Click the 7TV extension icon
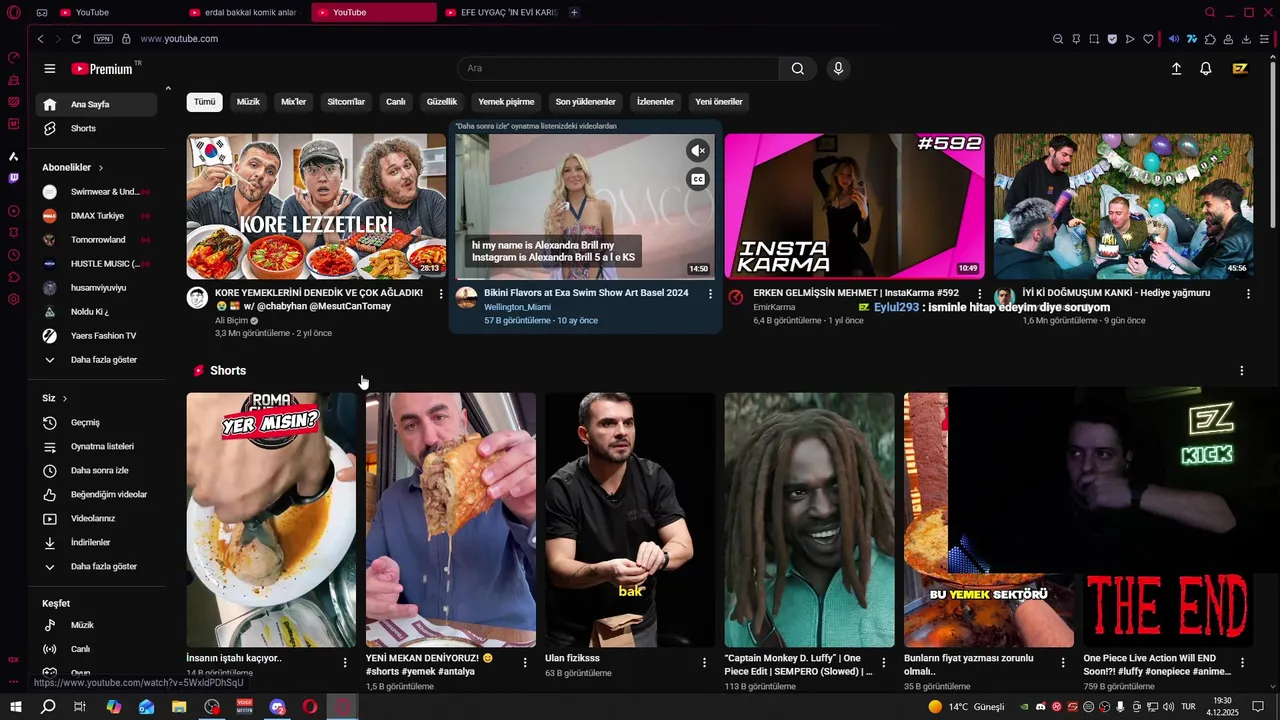 coord(1192,39)
